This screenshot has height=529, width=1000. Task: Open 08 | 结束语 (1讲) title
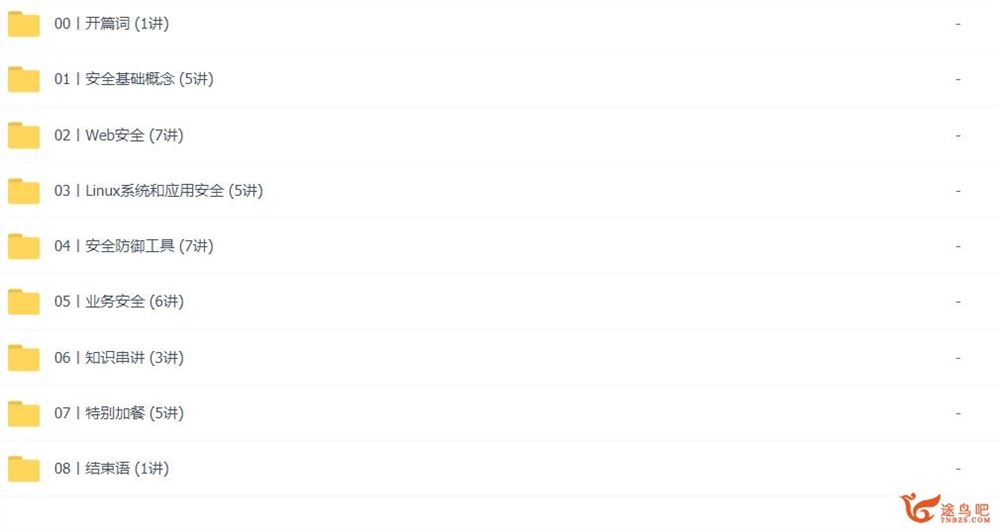tap(112, 468)
